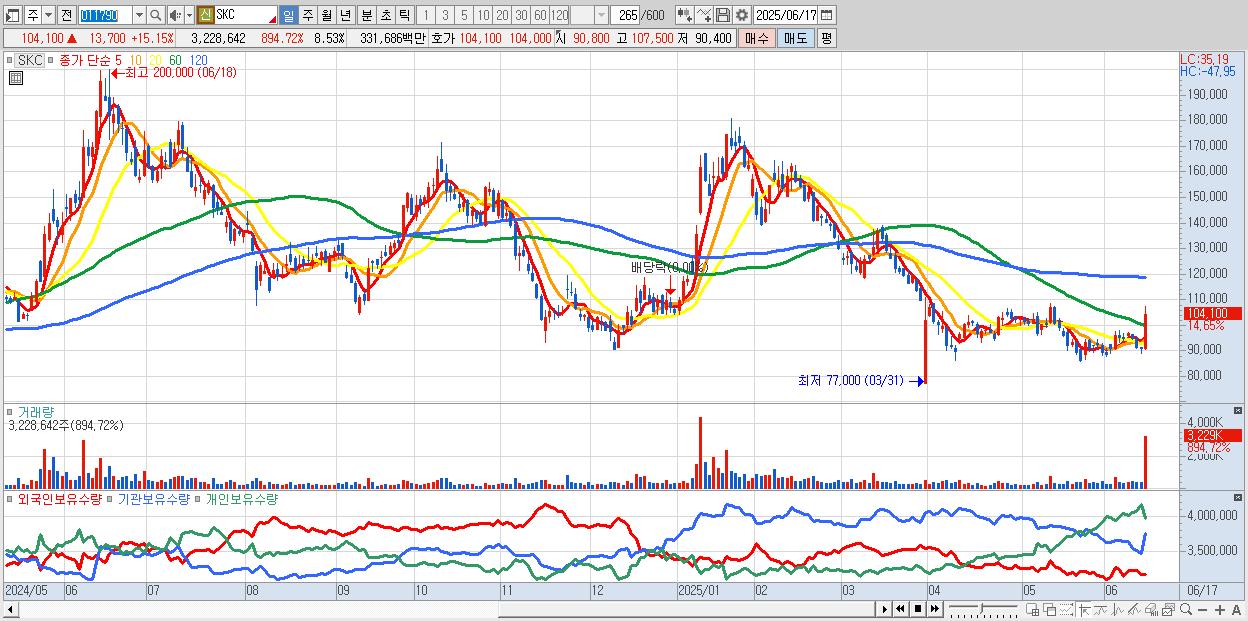
Task: Click the 최고 200,000 (06/18) annotation
Action: [181, 73]
